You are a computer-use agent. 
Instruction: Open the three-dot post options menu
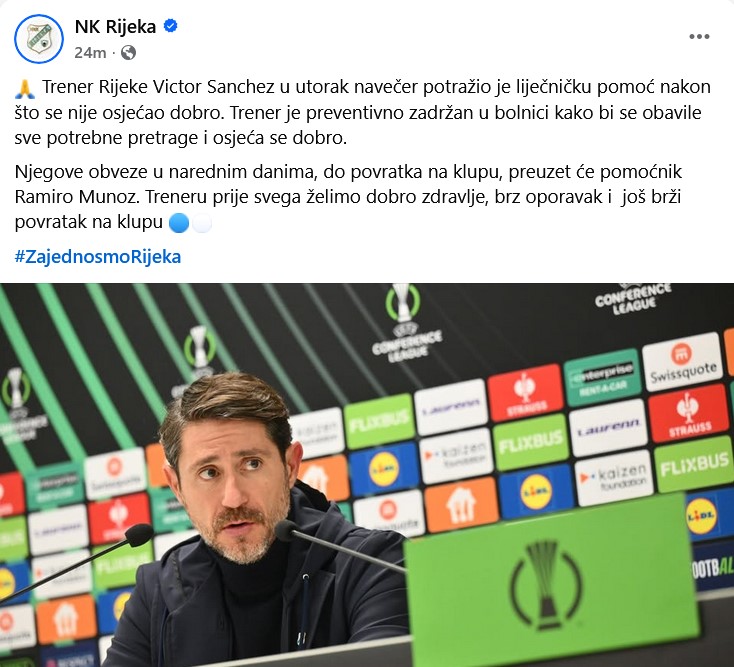[699, 37]
